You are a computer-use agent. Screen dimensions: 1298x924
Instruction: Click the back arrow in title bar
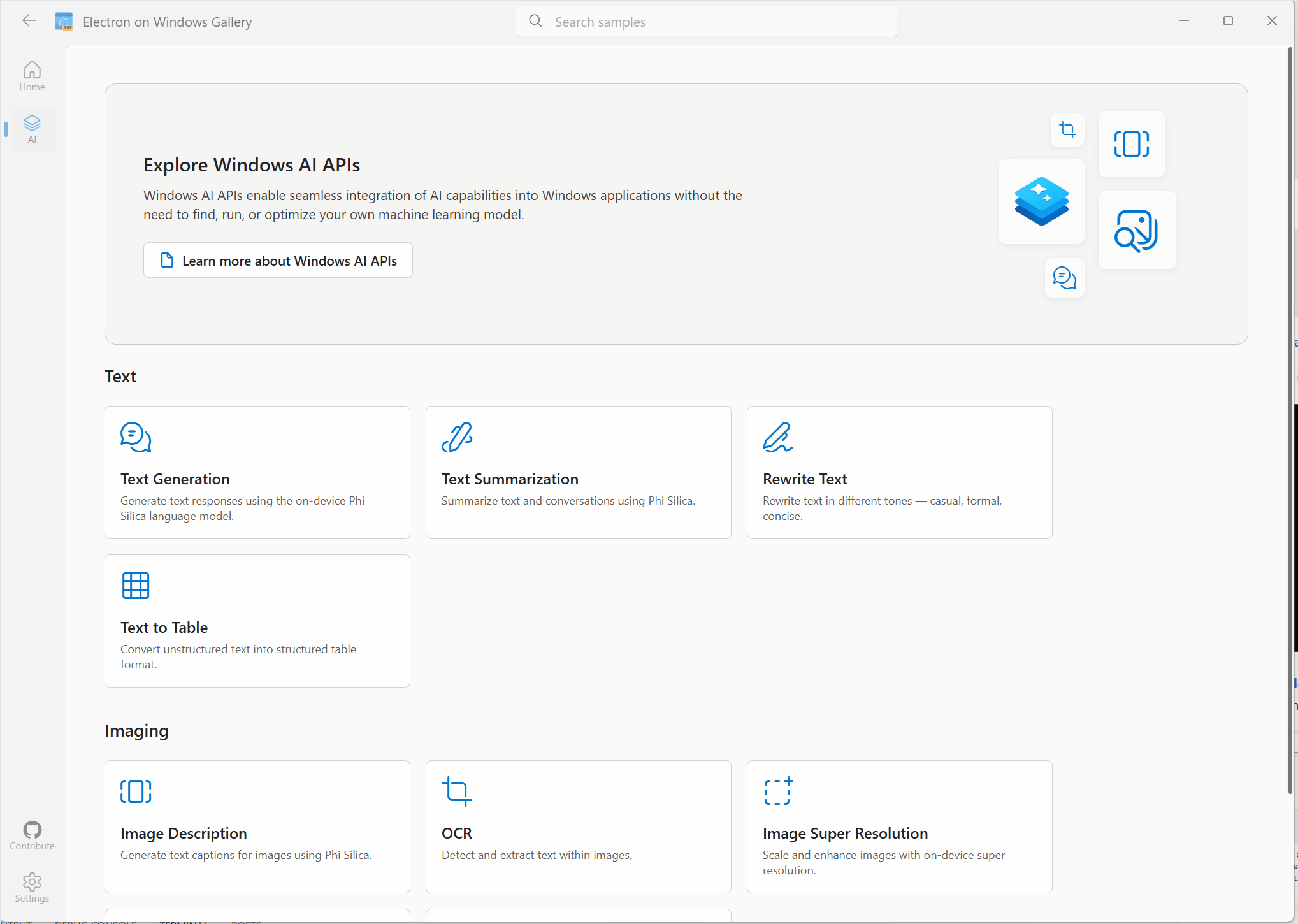pos(29,21)
